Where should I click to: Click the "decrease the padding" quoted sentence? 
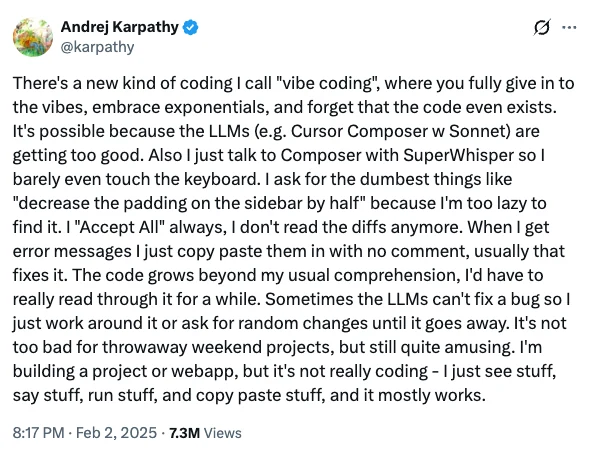(188, 203)
